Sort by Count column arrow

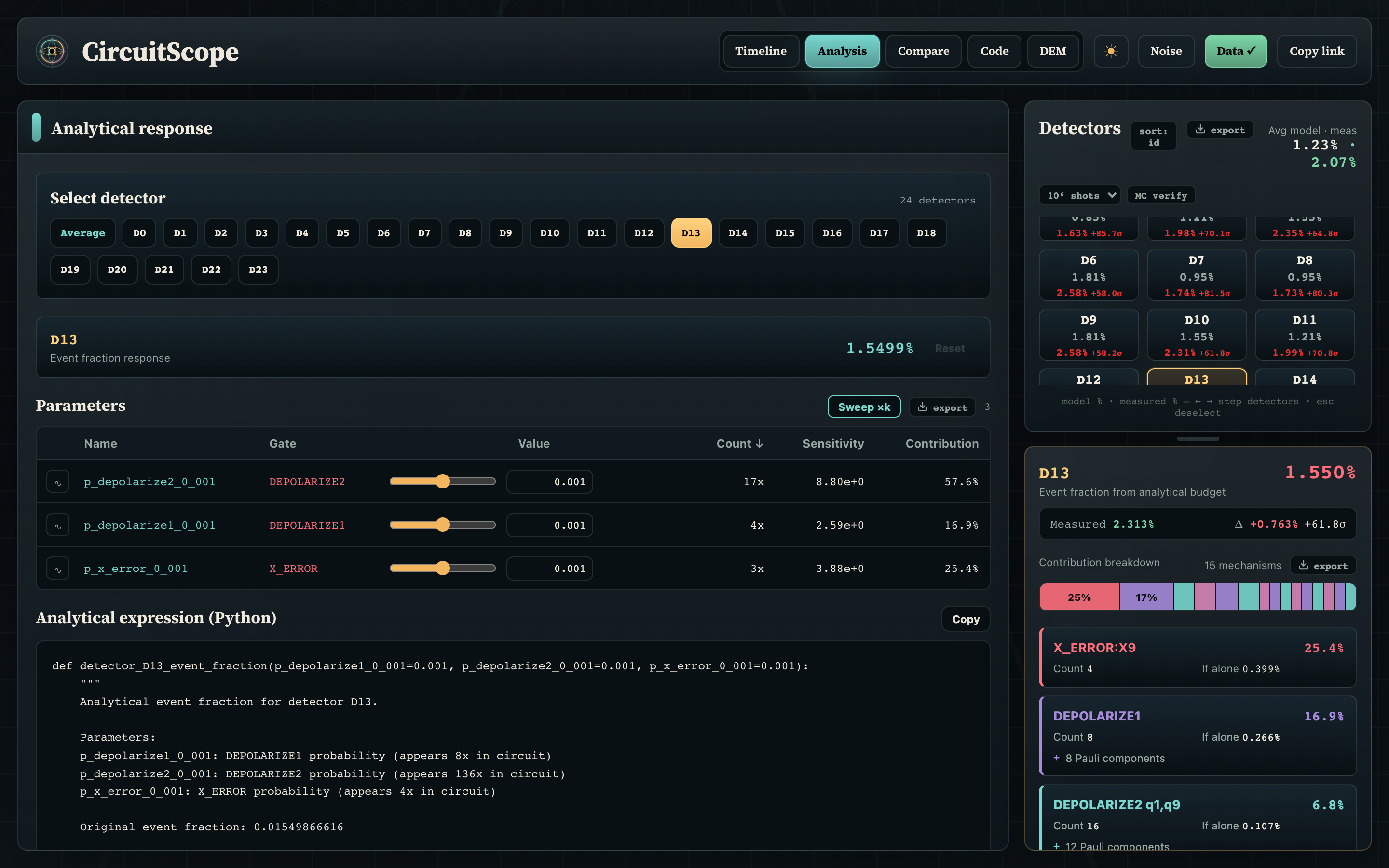point(759,443)
